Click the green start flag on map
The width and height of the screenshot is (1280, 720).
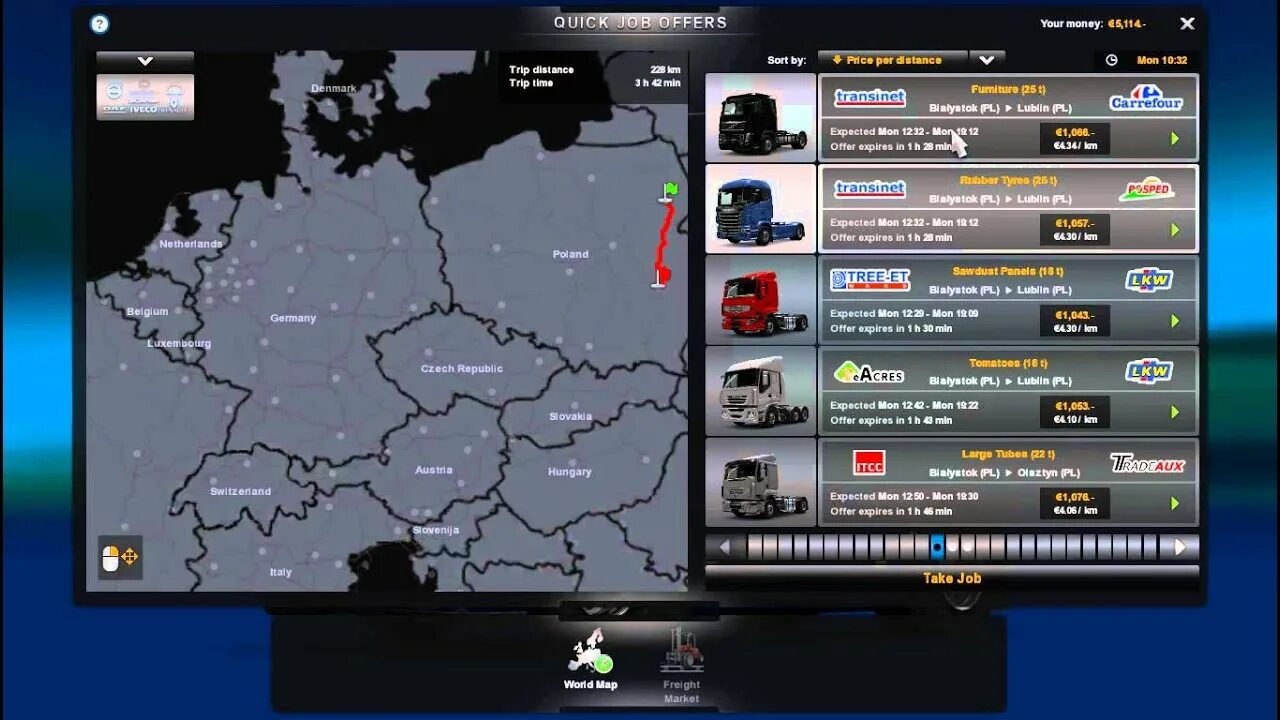pyautogui.click(x=670, y=192)
